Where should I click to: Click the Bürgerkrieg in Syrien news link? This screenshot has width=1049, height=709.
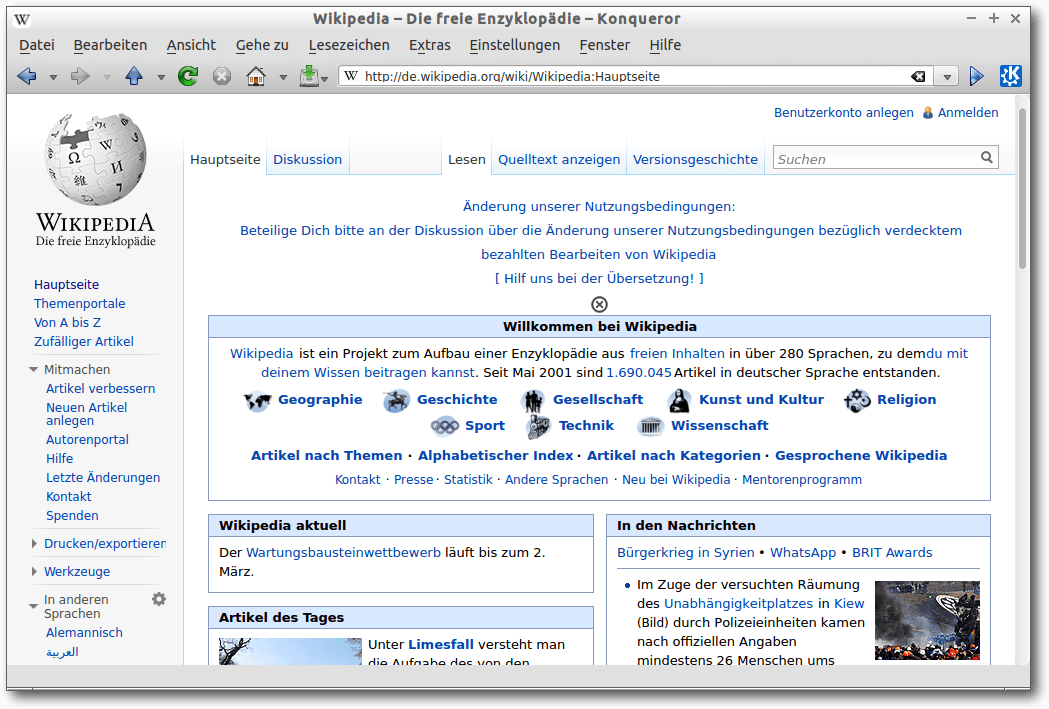tap(686, 552)
